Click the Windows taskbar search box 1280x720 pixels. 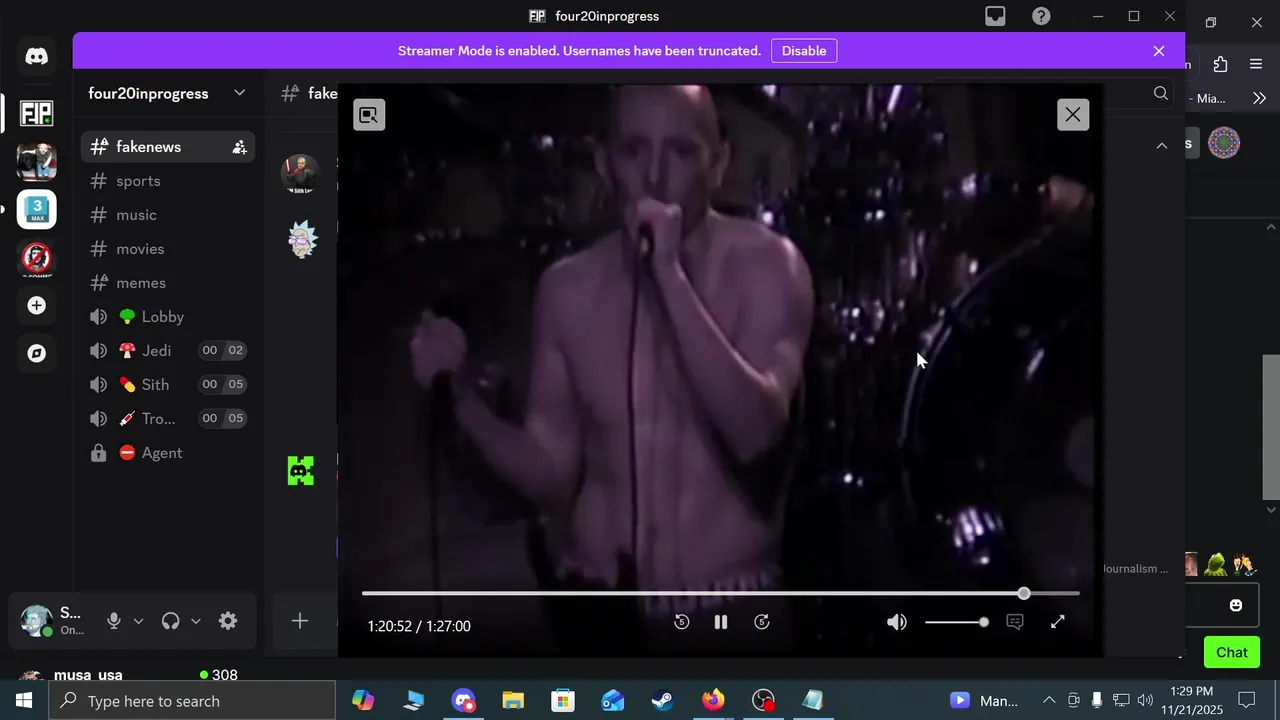[x=192, y=701]
